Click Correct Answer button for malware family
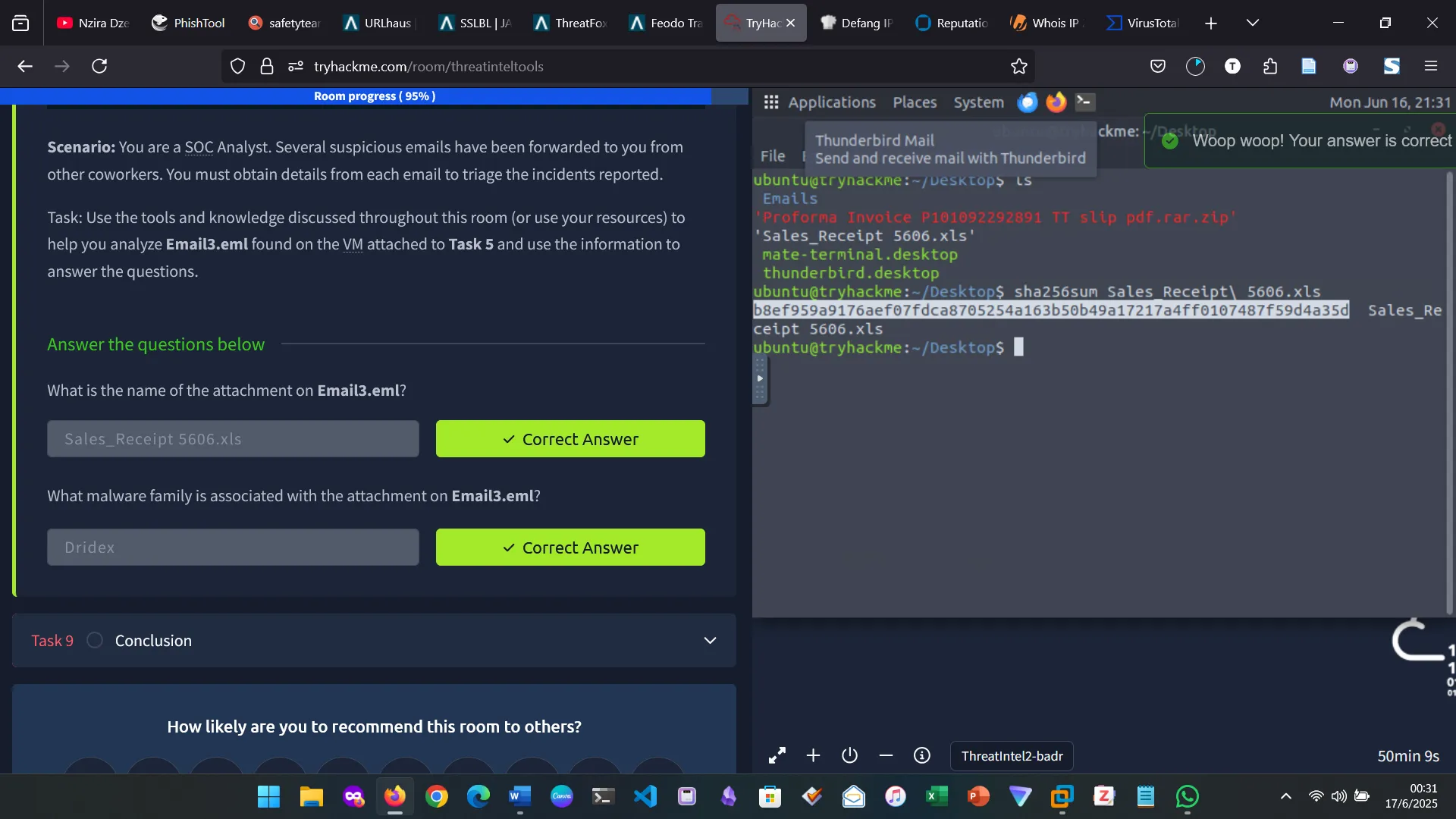Screen dimensions: 1456x819 click(570, 548)
